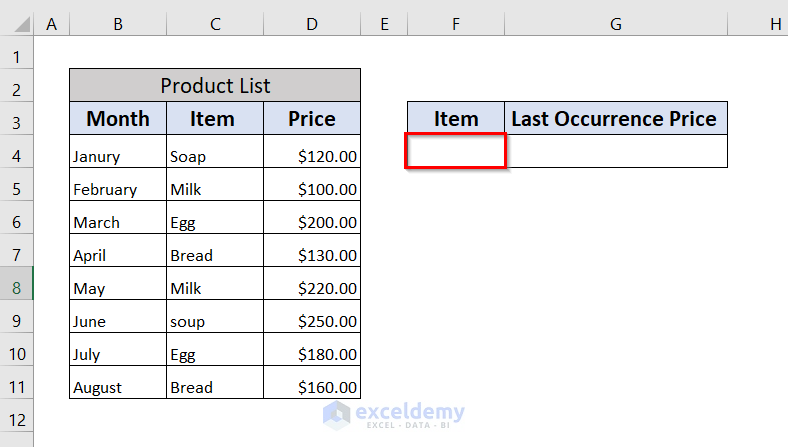788x447 pixels.
Task: Select row 8 header
Action: [17, 288]
